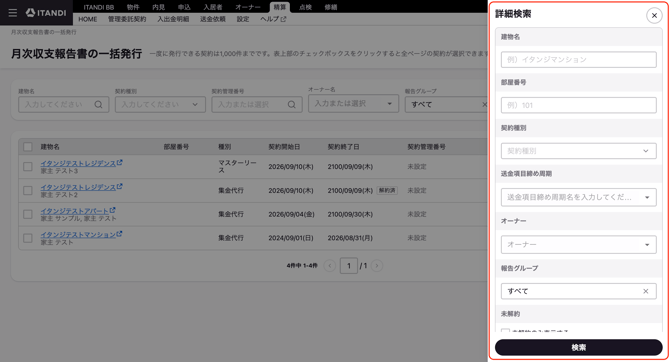
Task: Open the hamburger menu icon
Action: tap(13, 13)
